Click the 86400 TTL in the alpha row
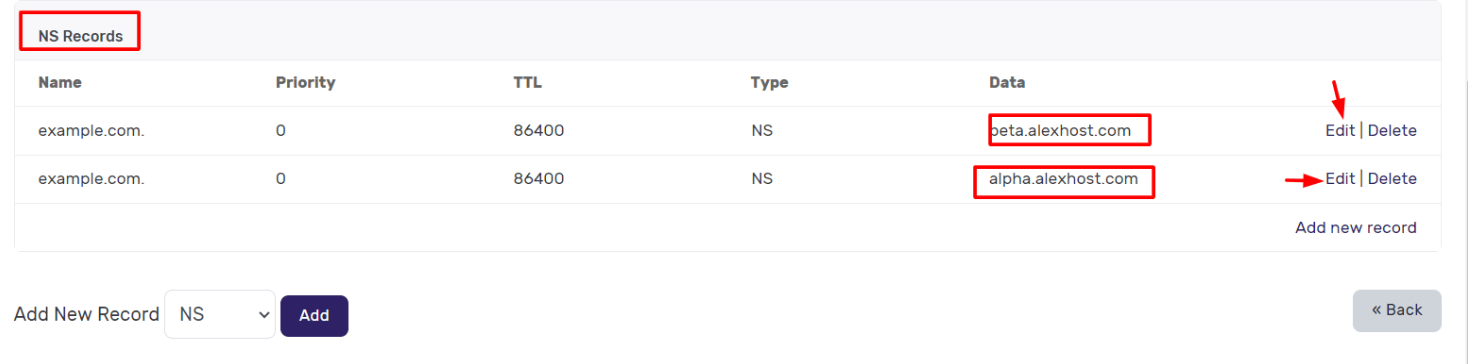Screen dimensions: 1468x364 [x=538, y=179]
